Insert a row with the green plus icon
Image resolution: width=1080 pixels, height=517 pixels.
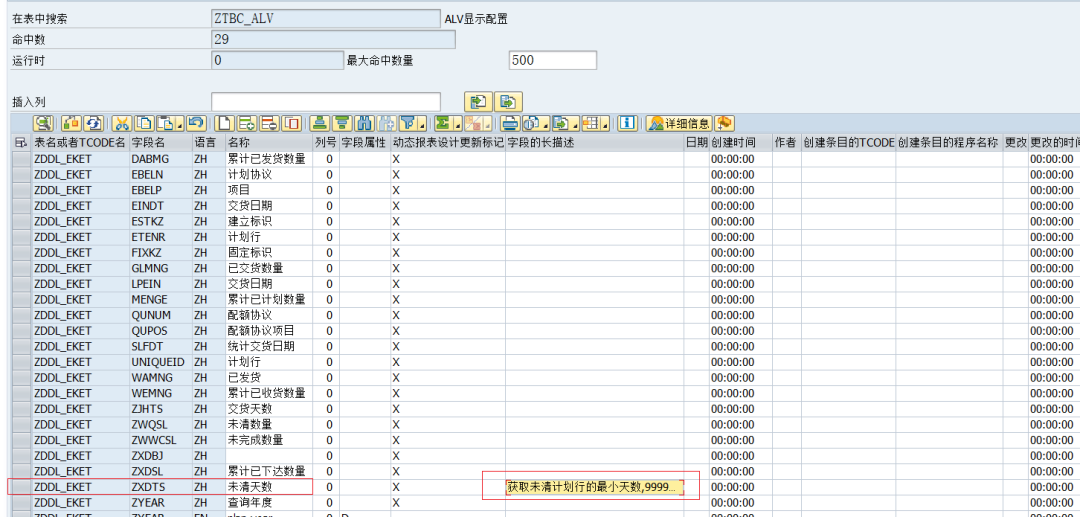tap(247, 123)
